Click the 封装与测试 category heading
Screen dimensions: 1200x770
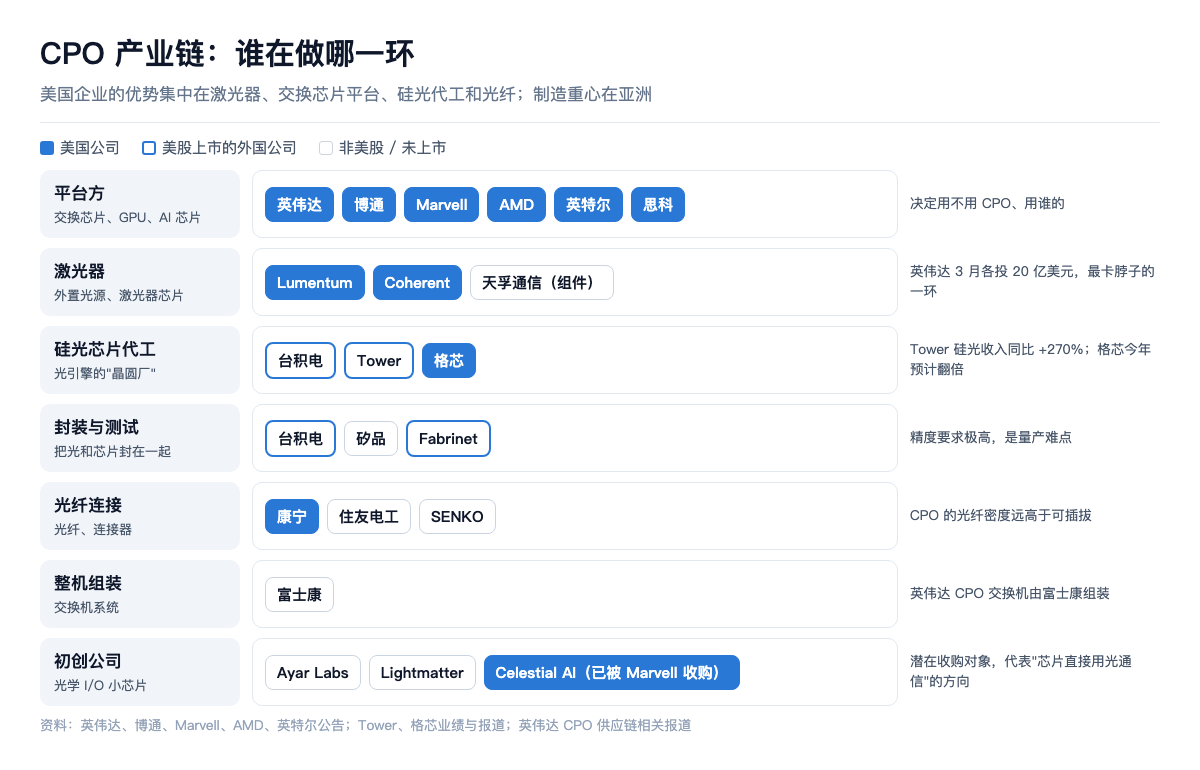[x=96, y=427]
